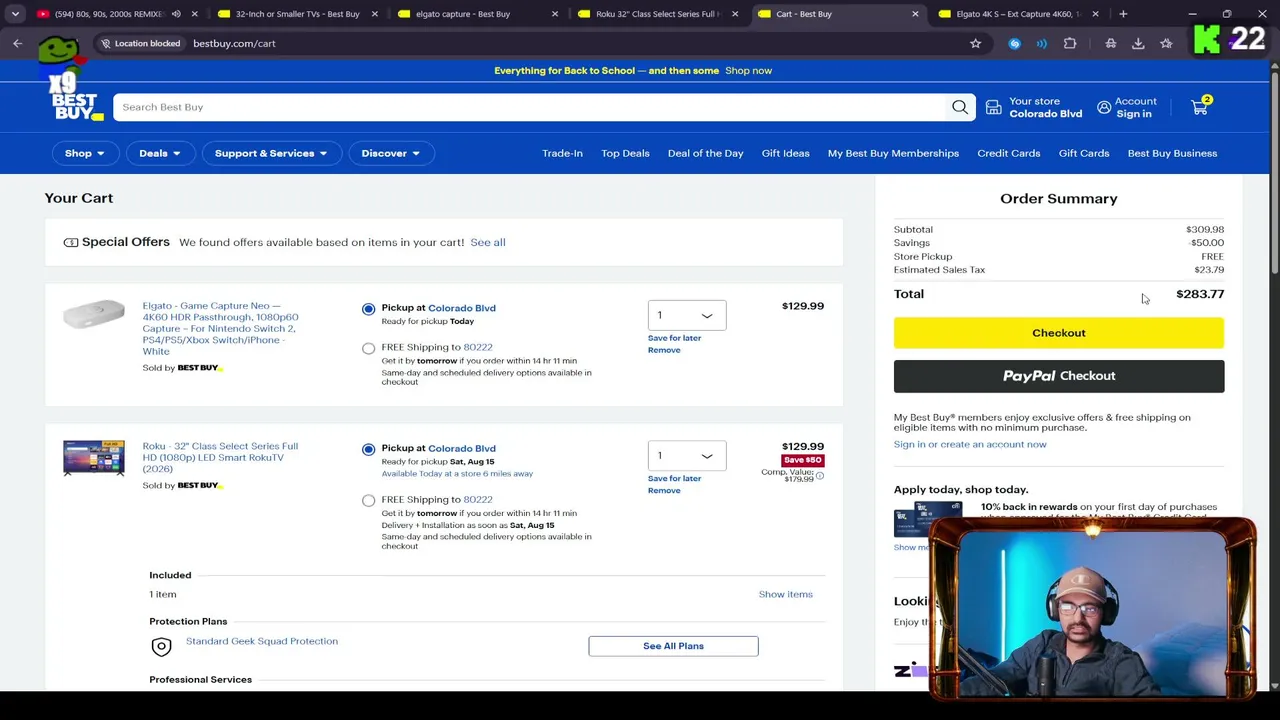Click the Your store Colorado Blvd icon

pyautogui.click(x=993, y=107)
